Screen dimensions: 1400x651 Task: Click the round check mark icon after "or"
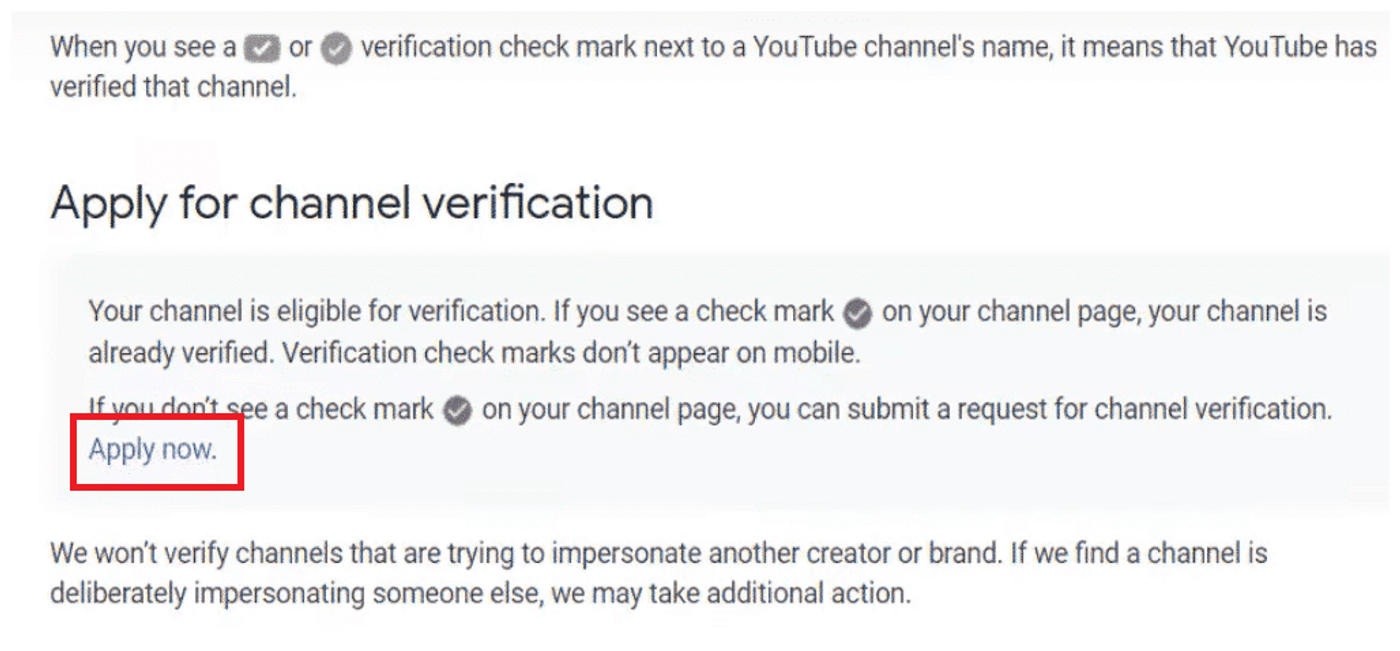pos(337,48)
